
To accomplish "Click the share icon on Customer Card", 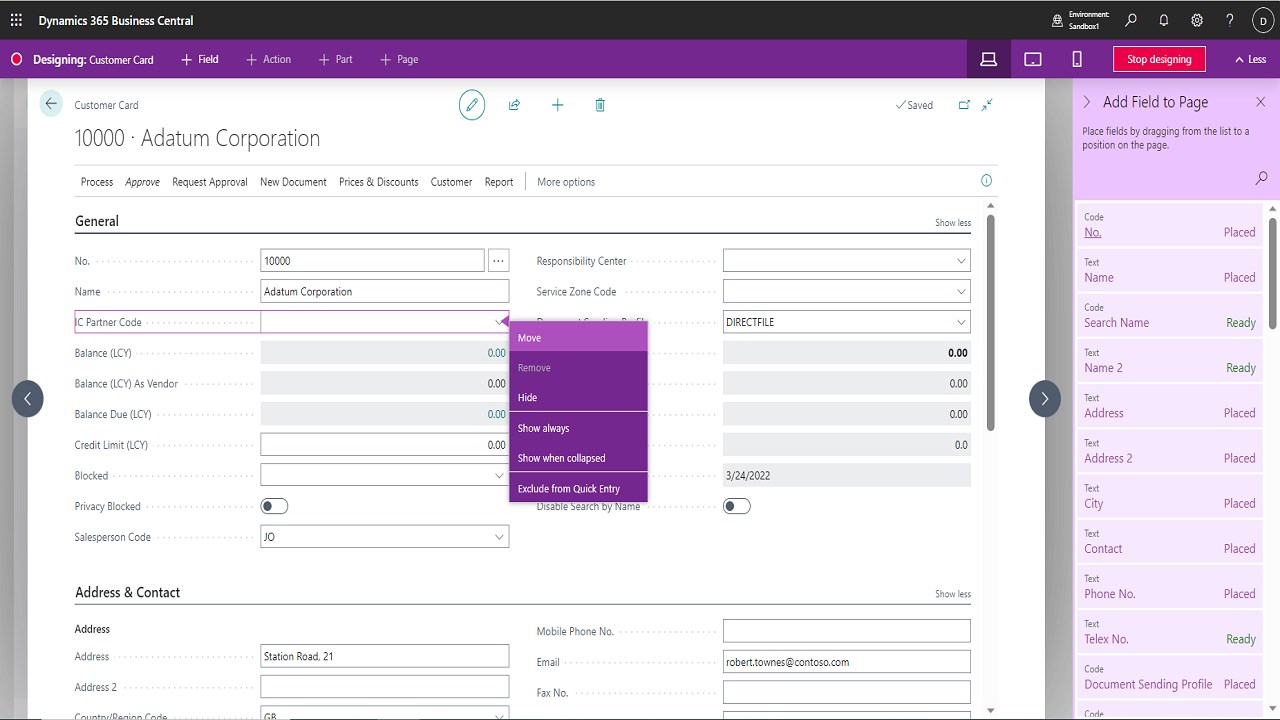I will tap(514, 105).
